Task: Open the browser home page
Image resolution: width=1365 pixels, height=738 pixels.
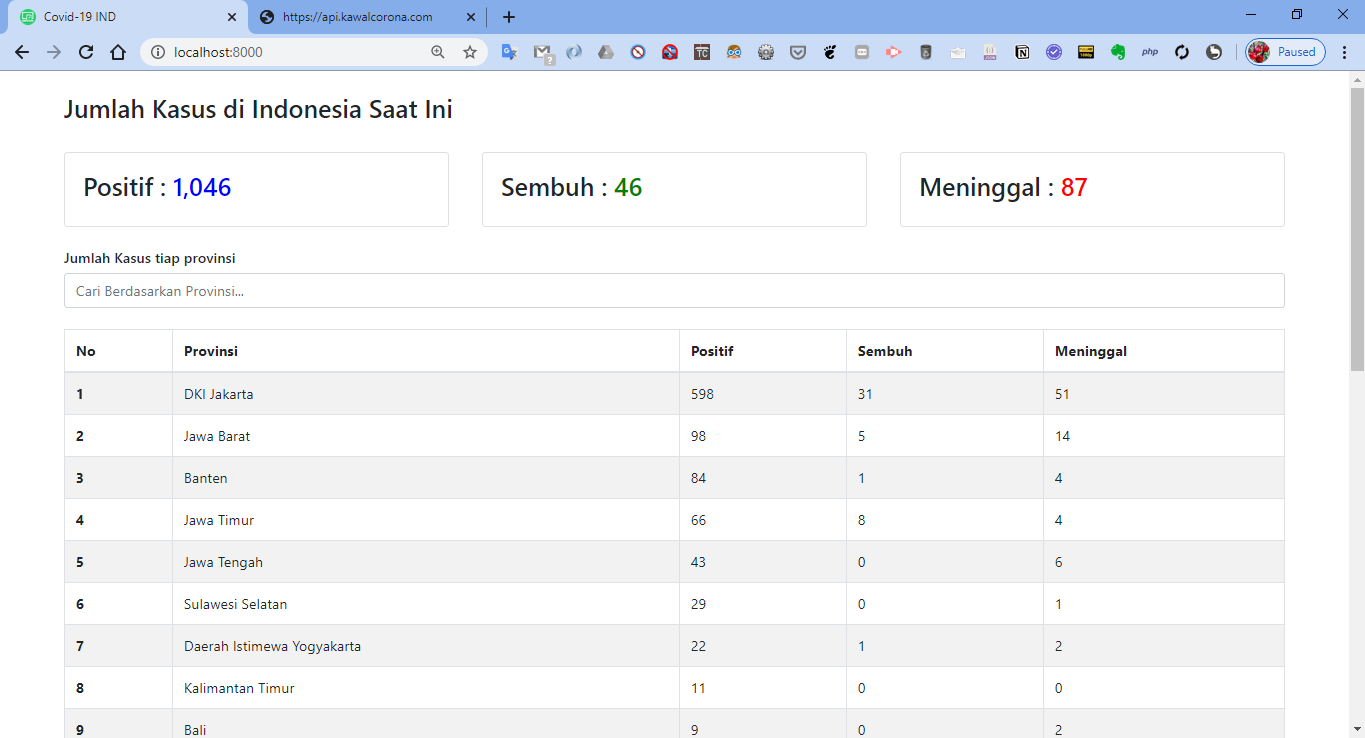Action: [118, 52]
